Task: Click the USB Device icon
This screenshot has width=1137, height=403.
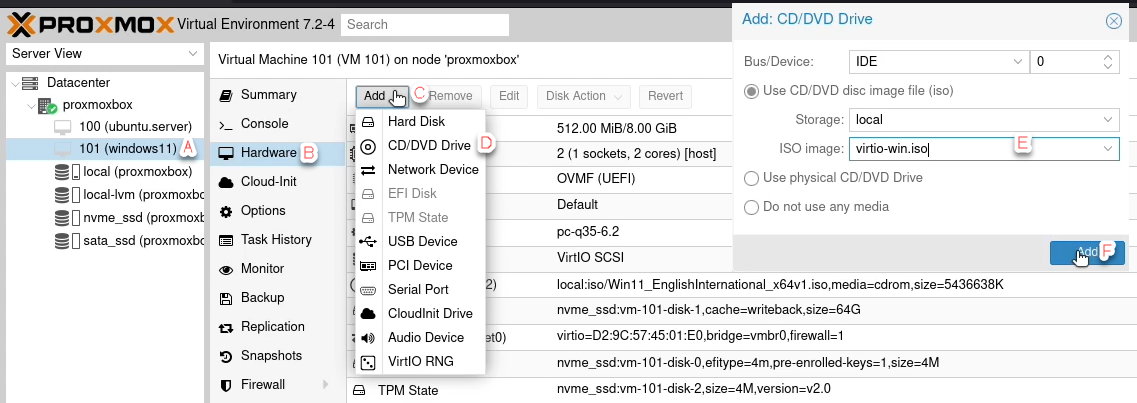Action: [x=369, y=242]
